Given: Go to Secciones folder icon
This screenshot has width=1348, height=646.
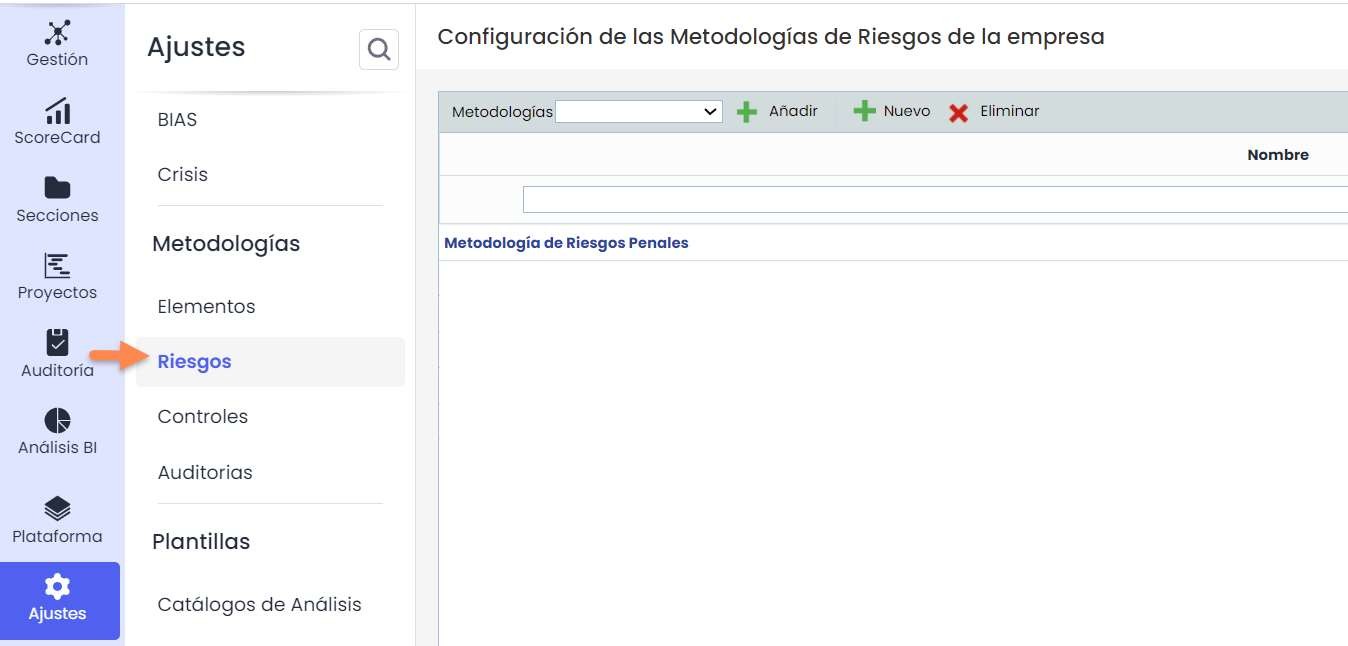Looking at the screenshot, I should pos(57,188).
